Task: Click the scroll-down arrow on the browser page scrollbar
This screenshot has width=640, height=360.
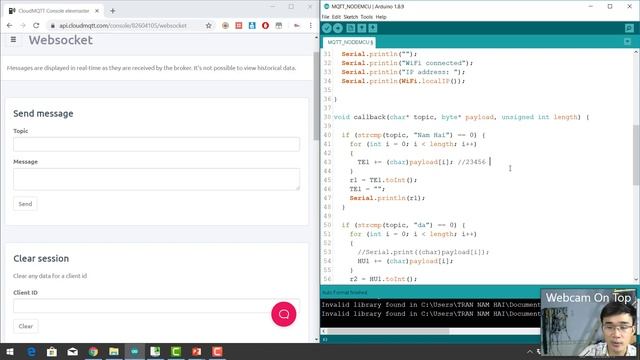Action: tap(316, 339)
